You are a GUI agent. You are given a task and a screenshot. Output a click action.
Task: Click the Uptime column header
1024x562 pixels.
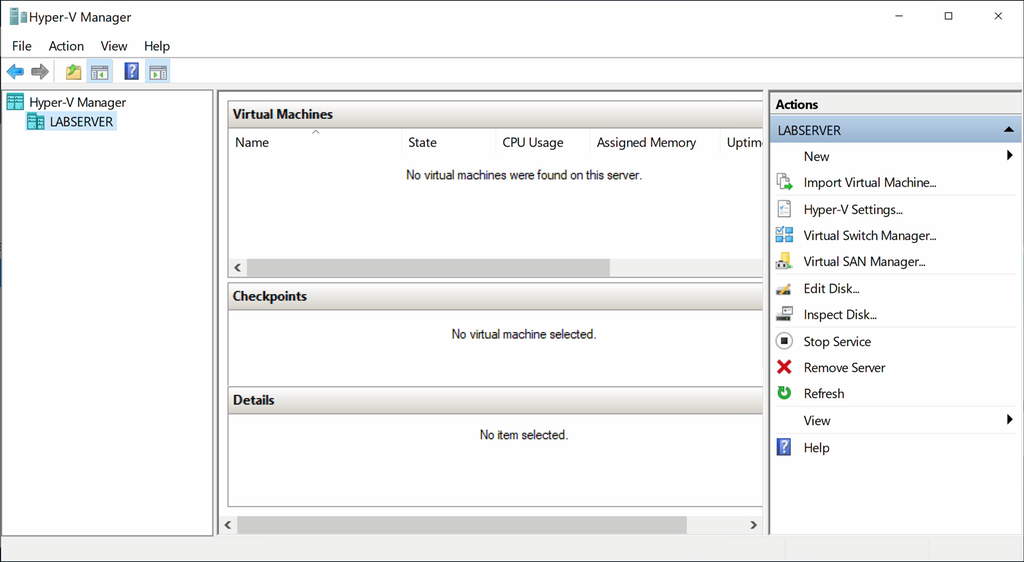point(743,142)
